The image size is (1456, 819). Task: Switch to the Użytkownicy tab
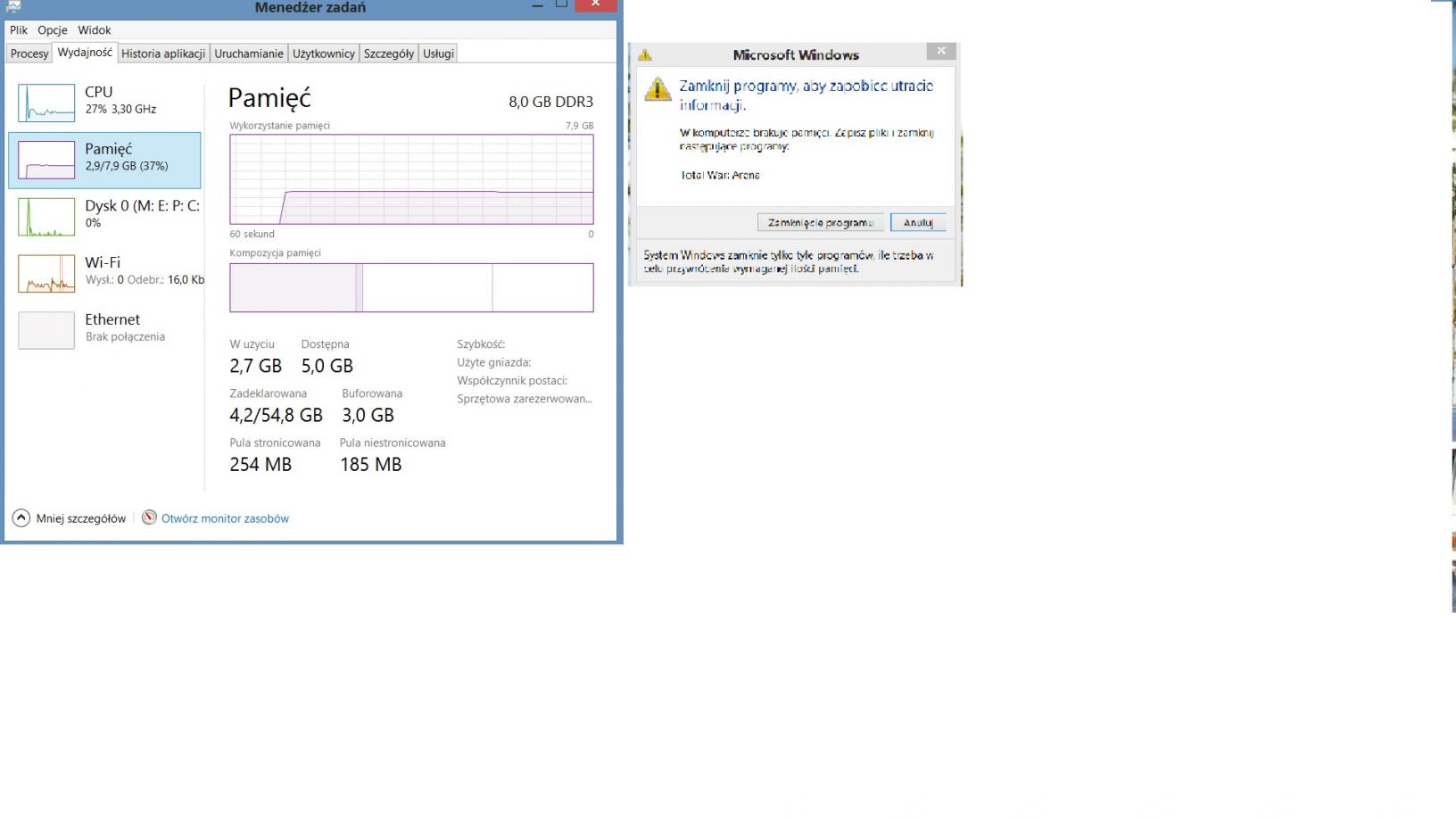pyautogui.click(x=324, y=54)
